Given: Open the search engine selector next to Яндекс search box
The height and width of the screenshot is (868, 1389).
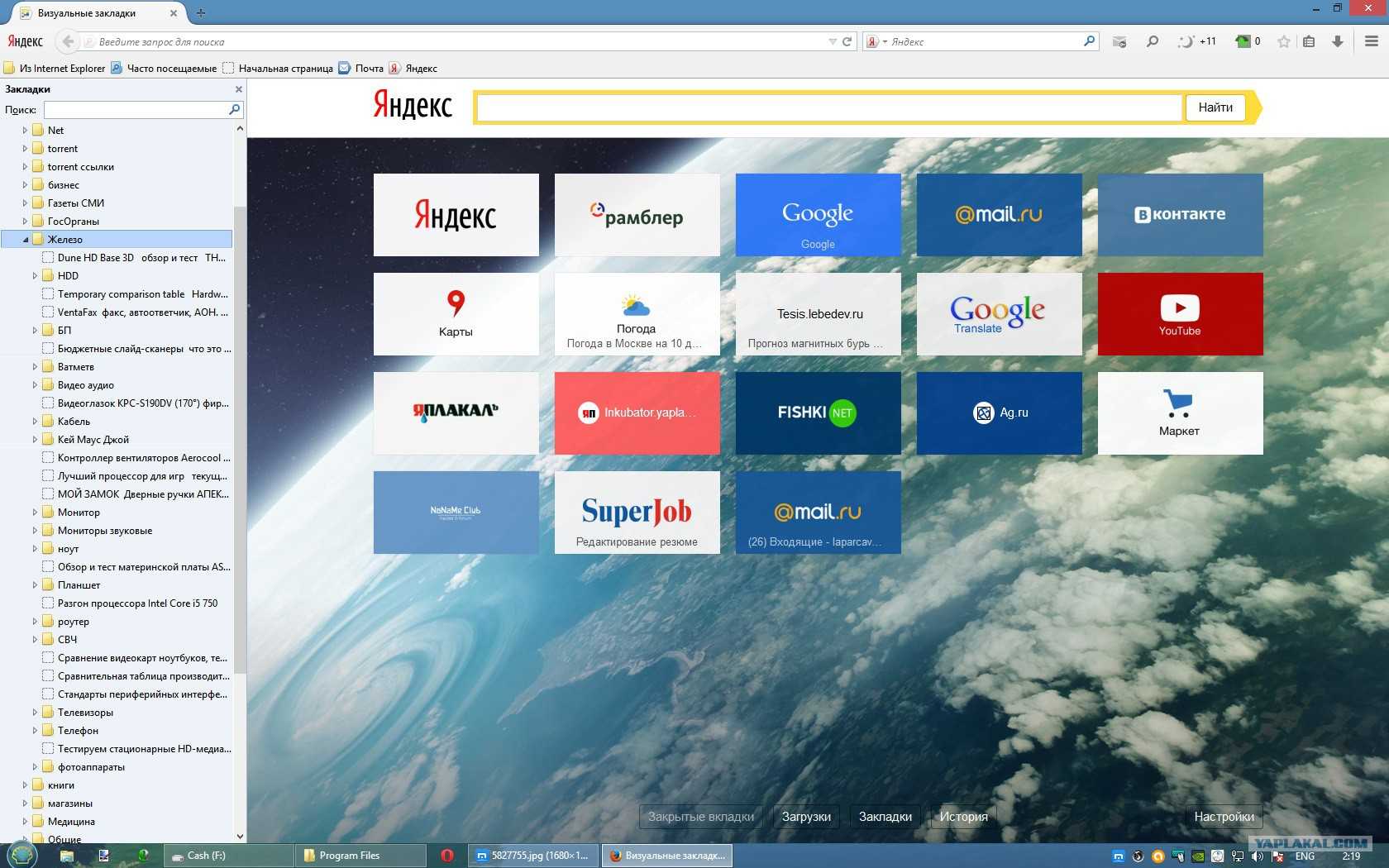Looking at the screenshot, I should pos(876,41).
